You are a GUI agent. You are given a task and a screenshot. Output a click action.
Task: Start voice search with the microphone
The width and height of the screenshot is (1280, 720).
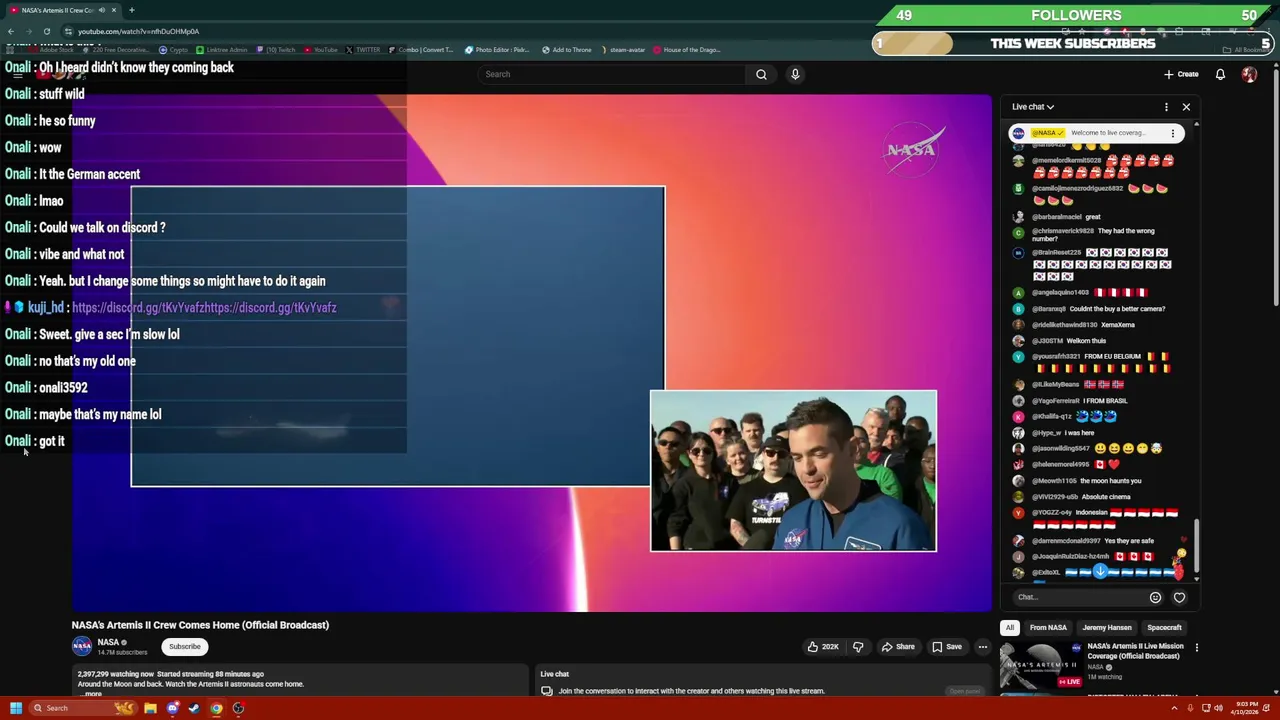click(x=795, y=74)
